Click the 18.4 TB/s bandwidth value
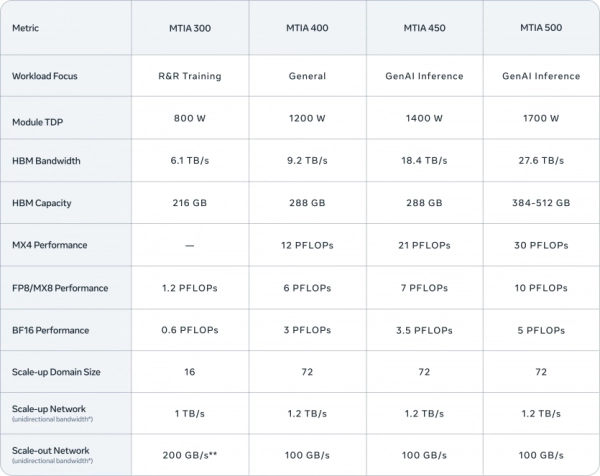Viewport: 600px width, 476px height. point(424,160)
